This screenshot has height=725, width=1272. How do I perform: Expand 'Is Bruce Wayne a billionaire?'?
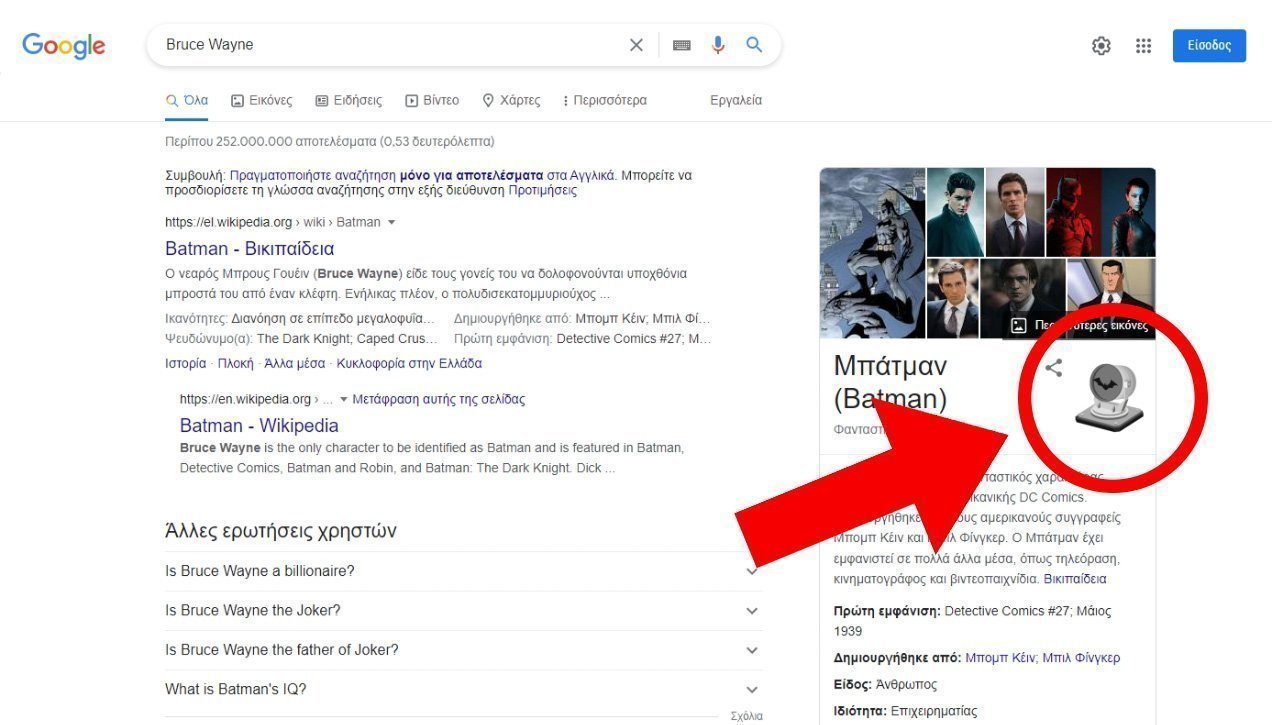464,571
